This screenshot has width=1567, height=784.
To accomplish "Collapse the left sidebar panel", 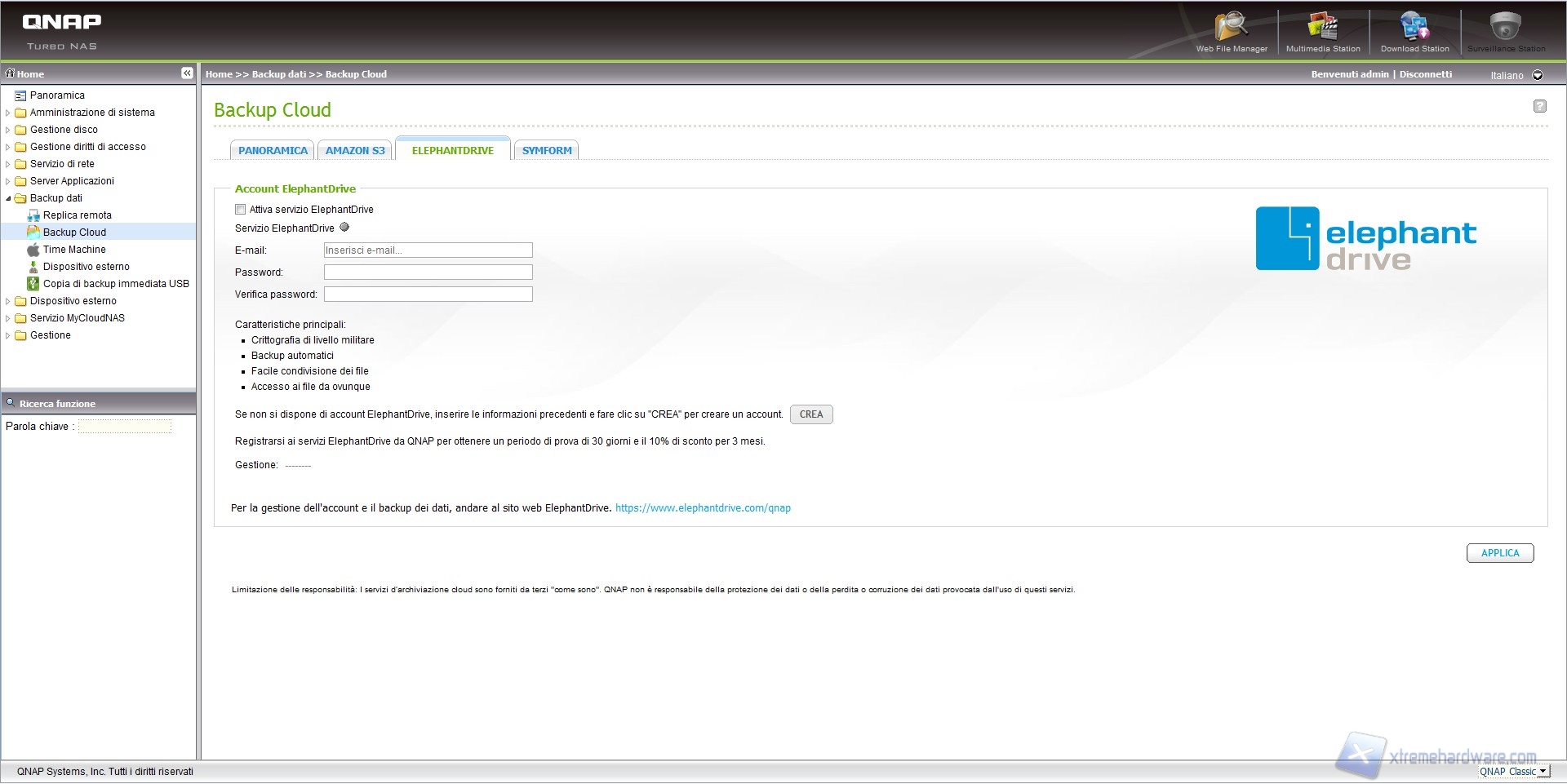I will click(187, 73).
